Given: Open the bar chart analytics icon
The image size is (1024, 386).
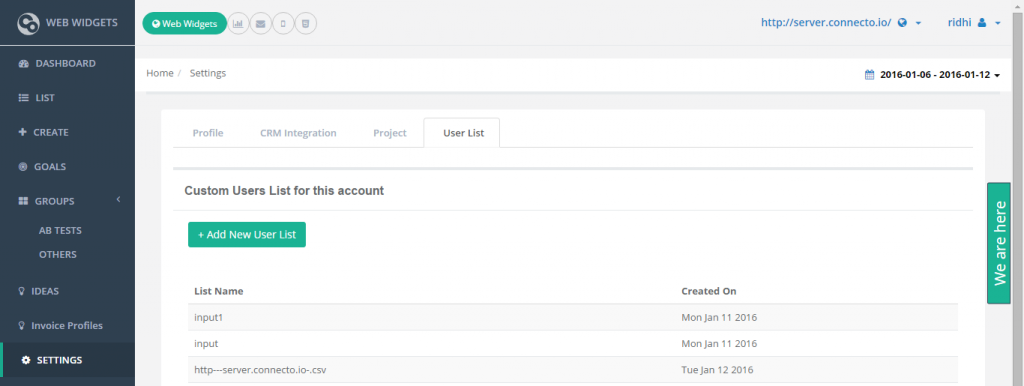Looking at the screenshot, I should pyautogui.click(x=238, y=24).
